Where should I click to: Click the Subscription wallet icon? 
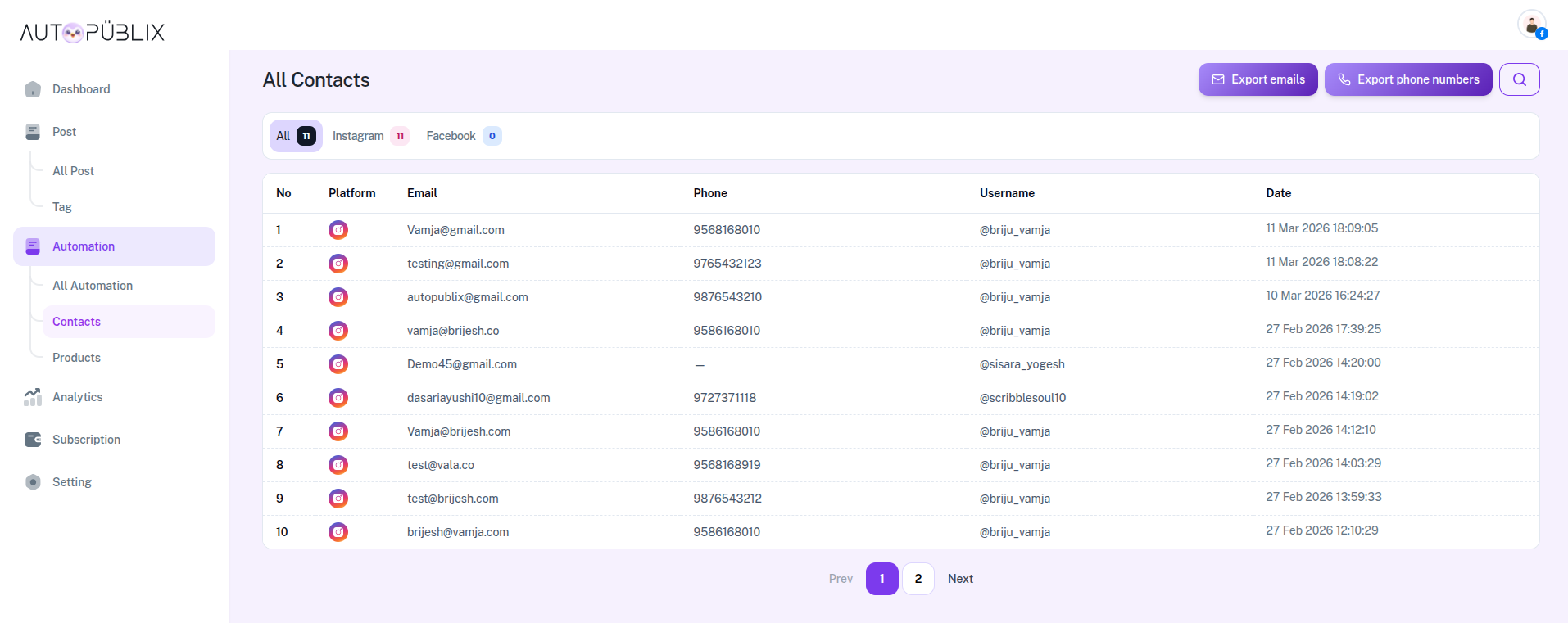click(33, 440)
